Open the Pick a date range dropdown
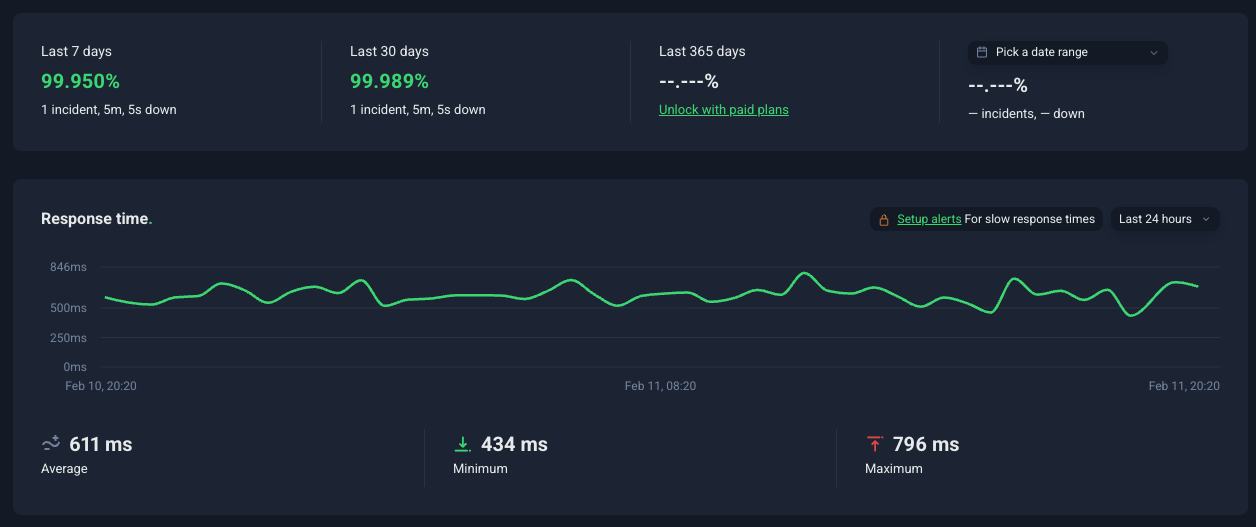1256x527 pixels. (x=1066, y=52)
